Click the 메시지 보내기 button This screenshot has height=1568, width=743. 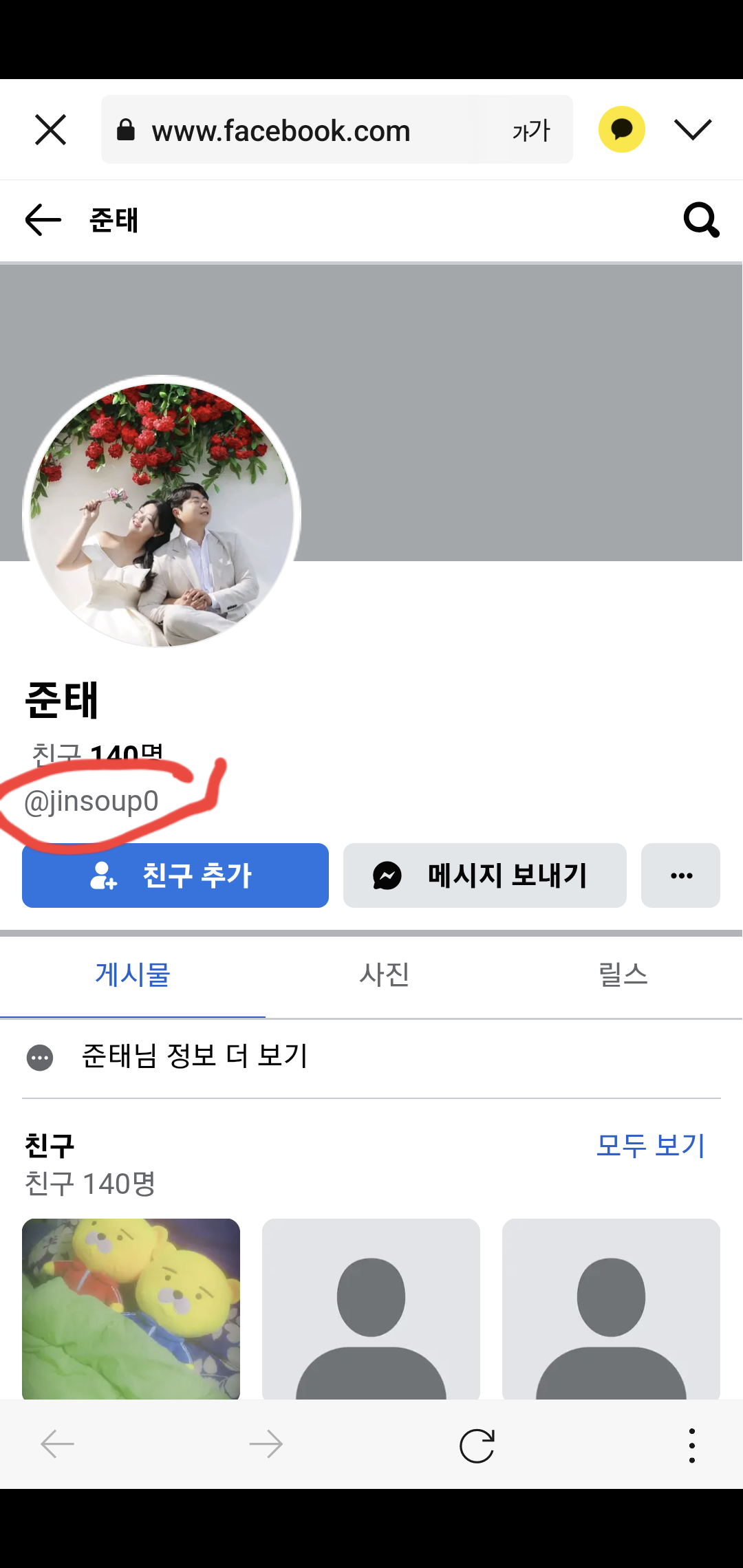[x=485, y=875]
